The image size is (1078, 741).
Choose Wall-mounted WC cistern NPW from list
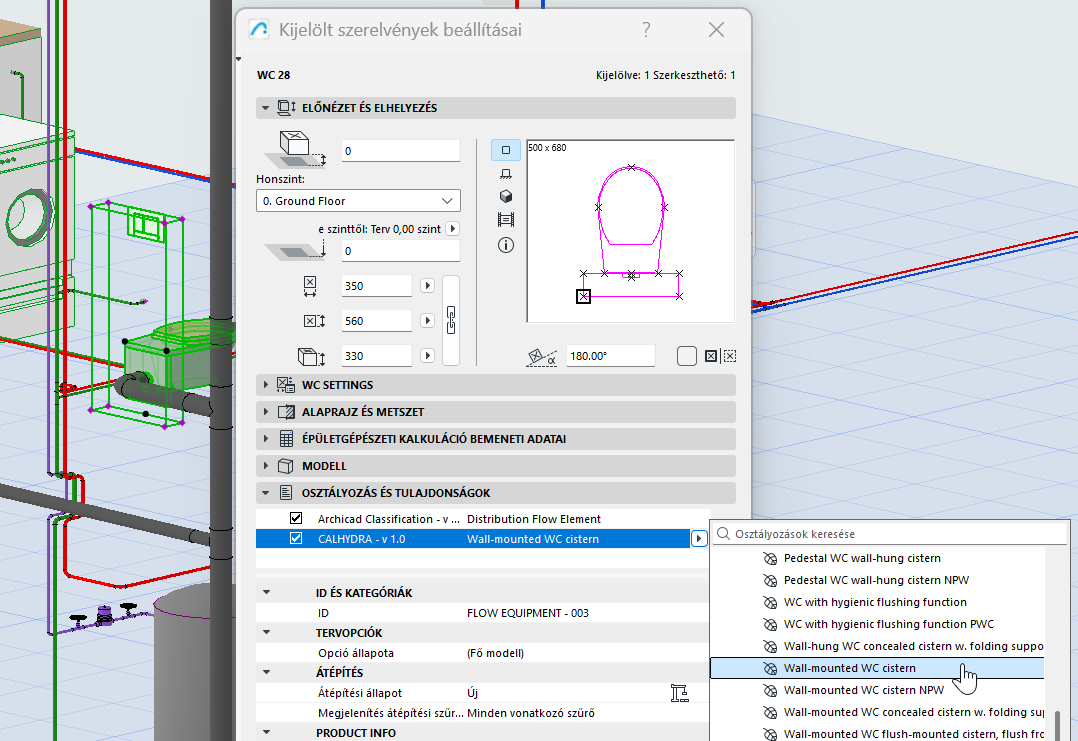click(x=863, y=690)
